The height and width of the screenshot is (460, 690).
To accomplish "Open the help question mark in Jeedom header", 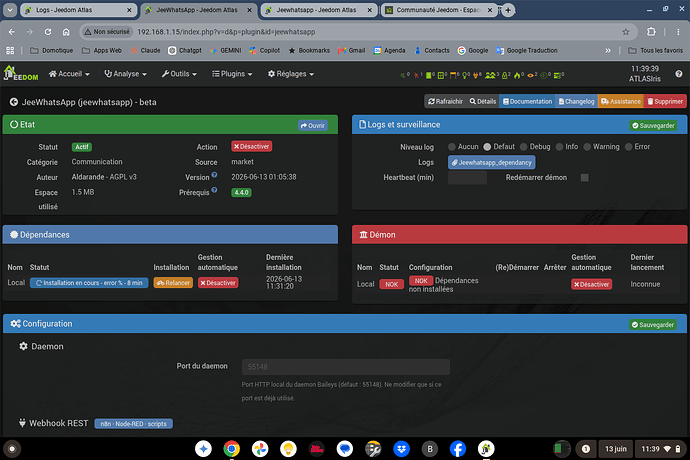I will coord(679,74).
